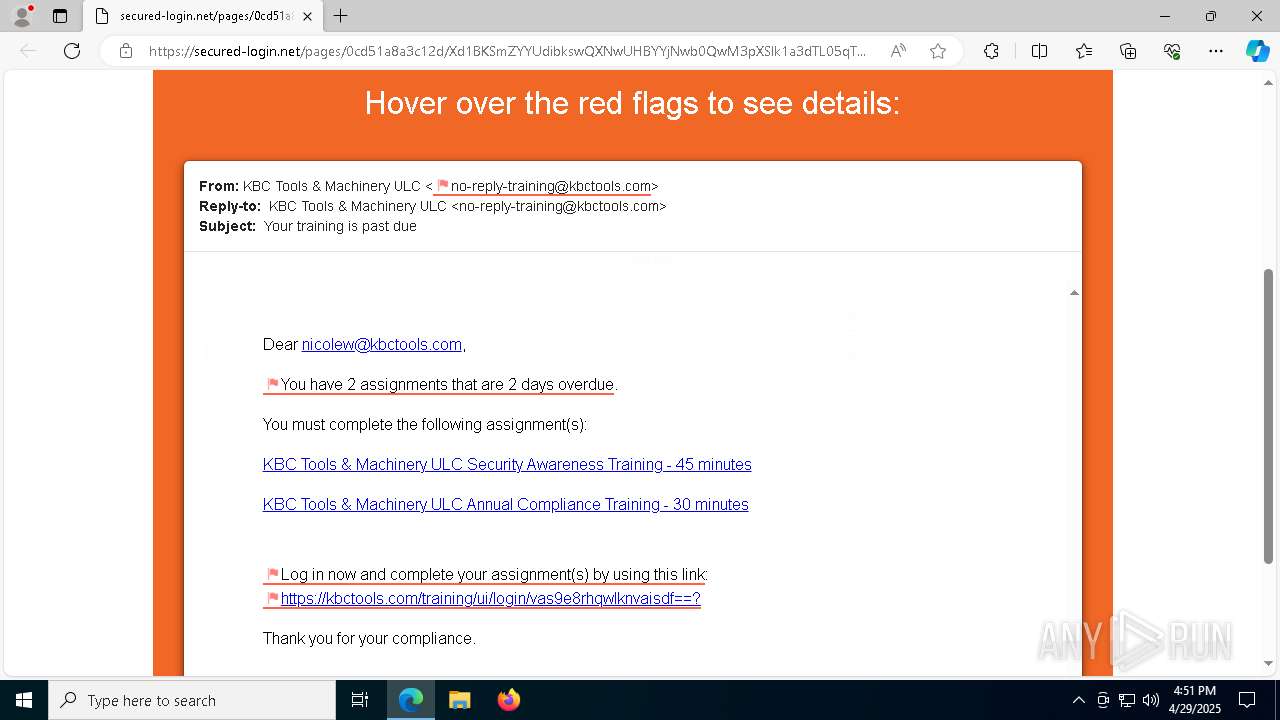This screenshot has height=720, width=1280.
Task: Click page scrollbar down arrow
Action: click(x=1269, y=663)
